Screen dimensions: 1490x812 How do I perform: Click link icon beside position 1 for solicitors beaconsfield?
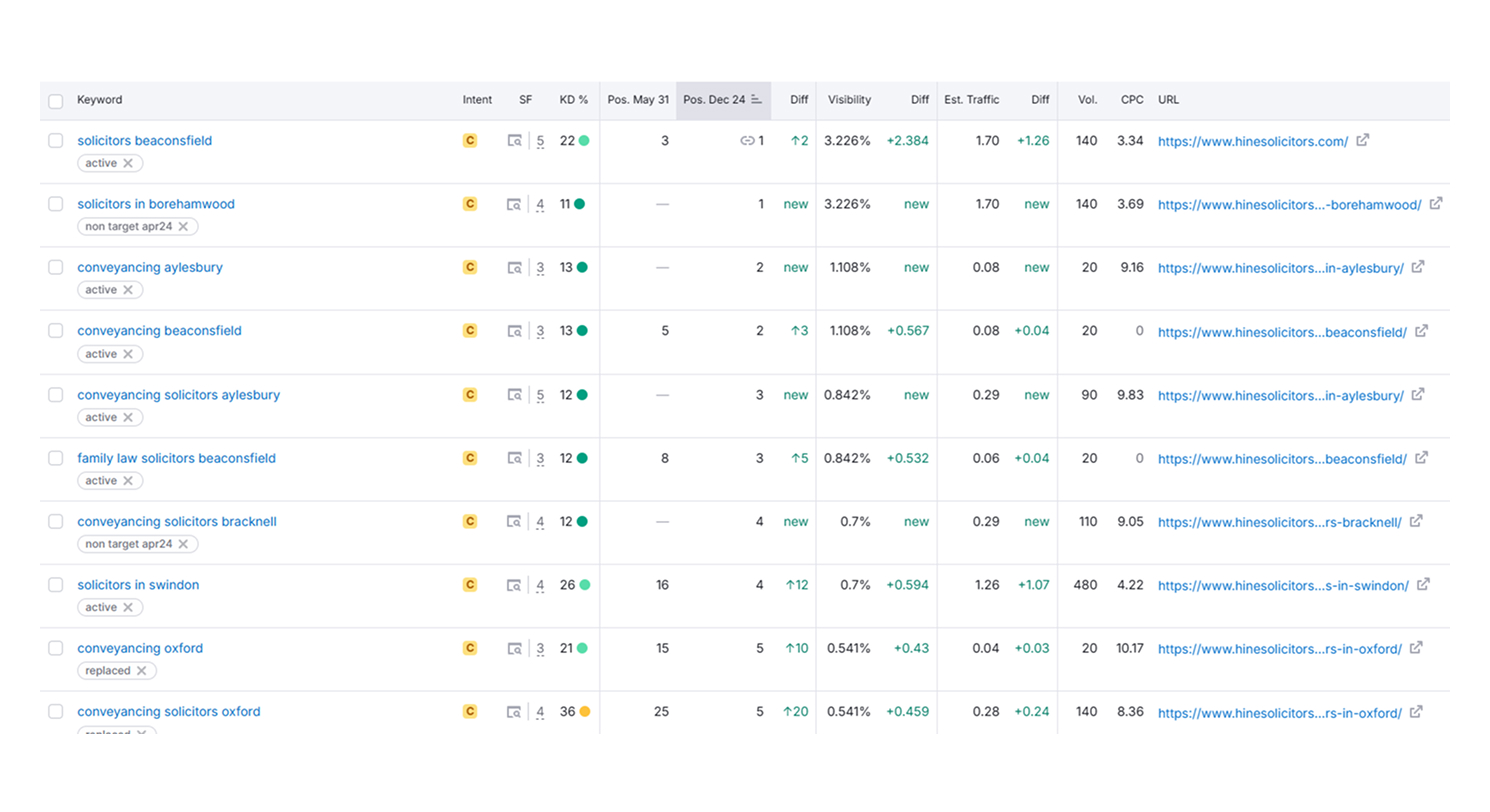click(x=746, y=141)
